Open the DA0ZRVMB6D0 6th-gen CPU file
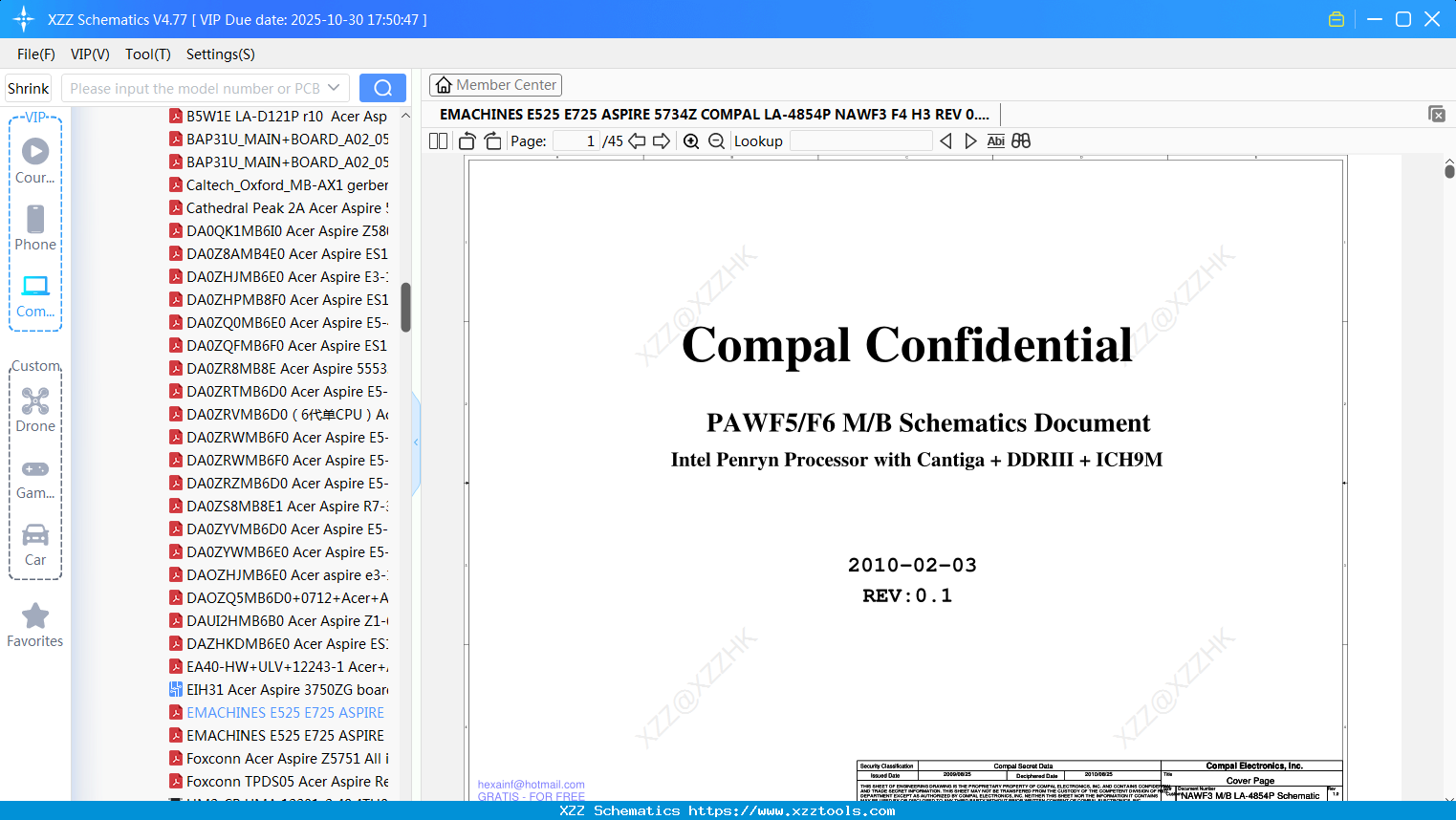 point(278,415)
